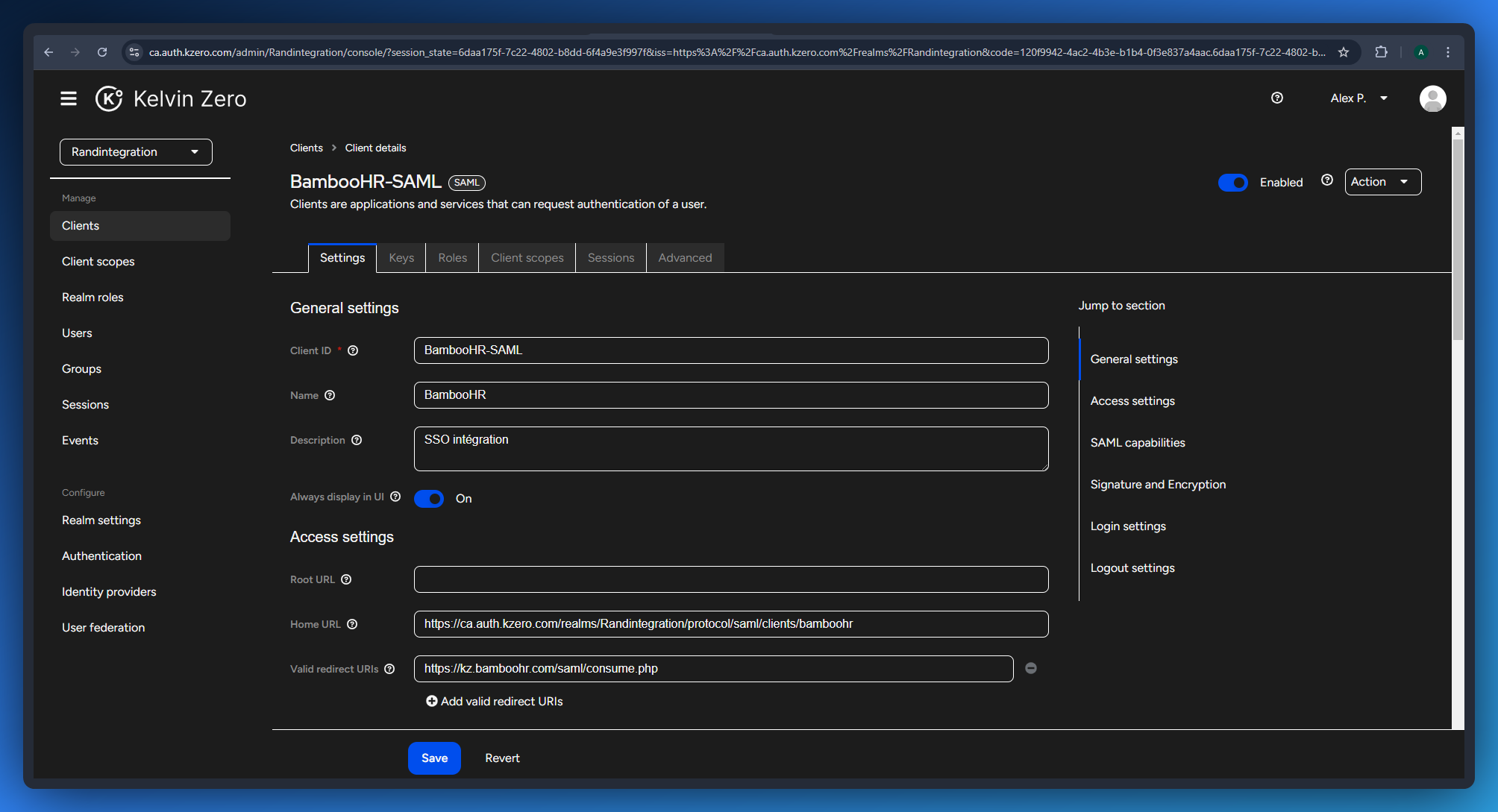Click the Save button
This screenshot has height=812, width=1498.
click(x=434, y=758)
